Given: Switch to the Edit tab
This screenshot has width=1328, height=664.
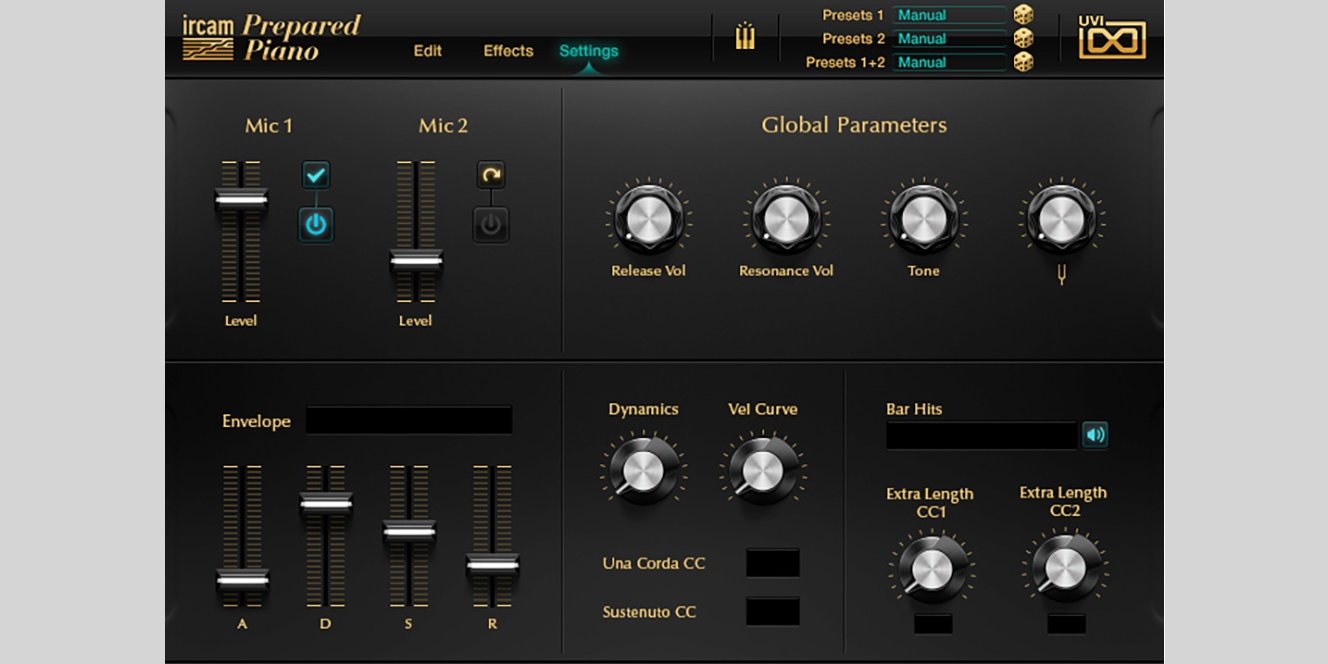Looking at the screenshot, I should (428, 51).
